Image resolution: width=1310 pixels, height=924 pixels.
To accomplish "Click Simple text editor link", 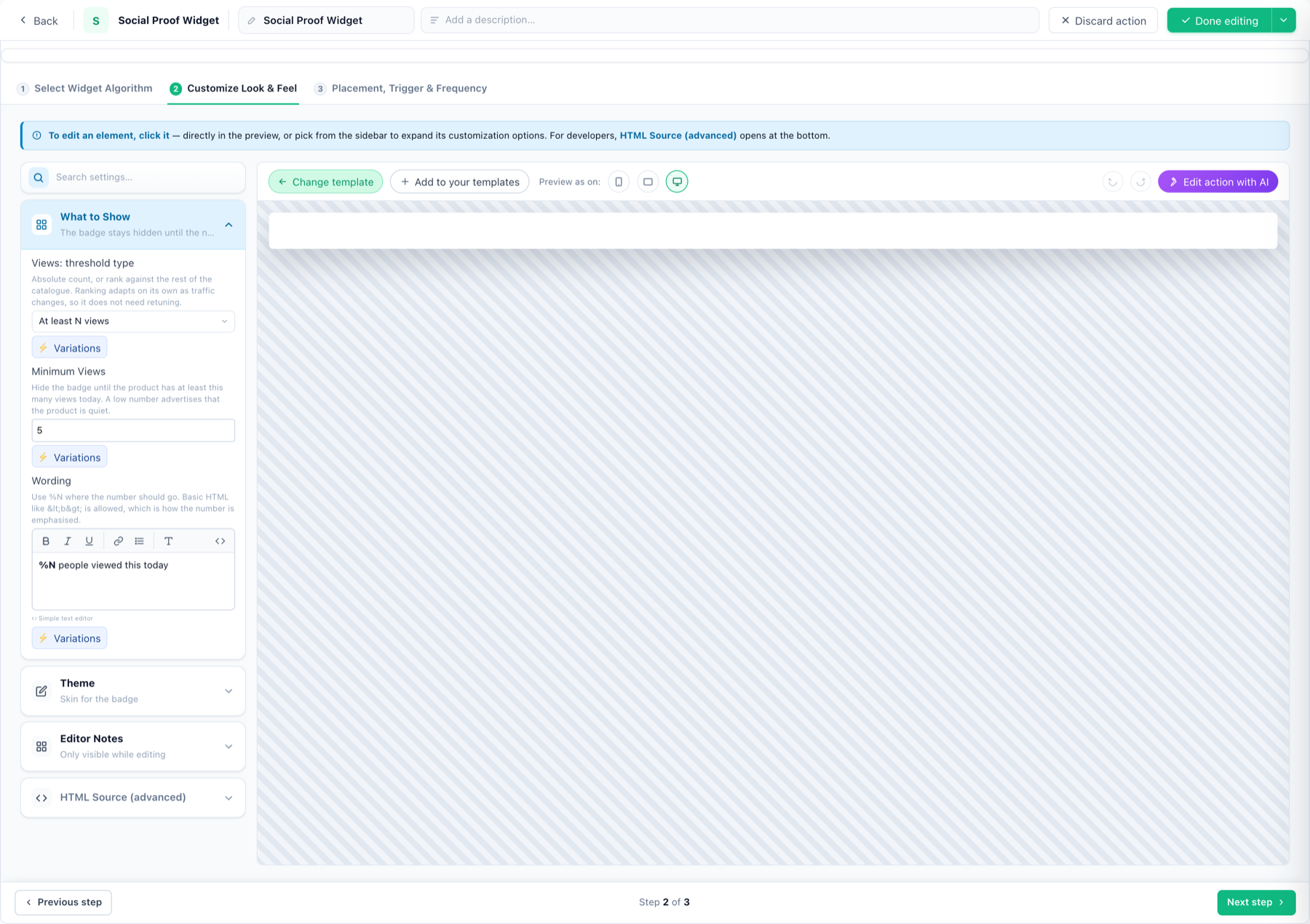I will click(63, 618).
